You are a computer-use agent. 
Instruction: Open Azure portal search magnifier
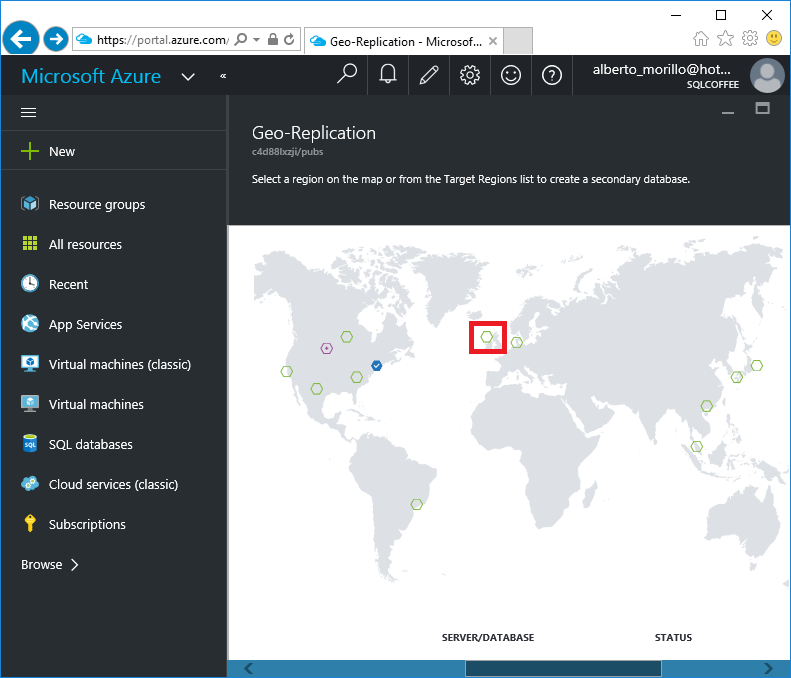coord(347,75)
